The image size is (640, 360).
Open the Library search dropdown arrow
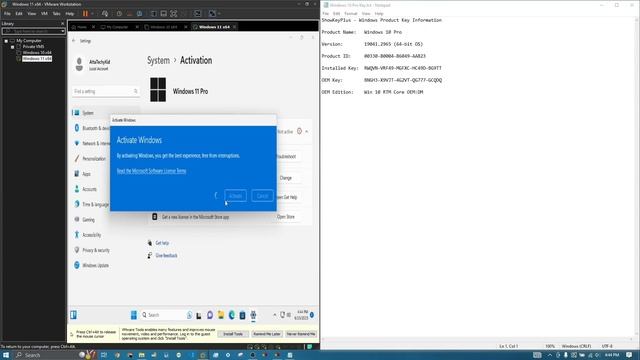coord(62,31)
